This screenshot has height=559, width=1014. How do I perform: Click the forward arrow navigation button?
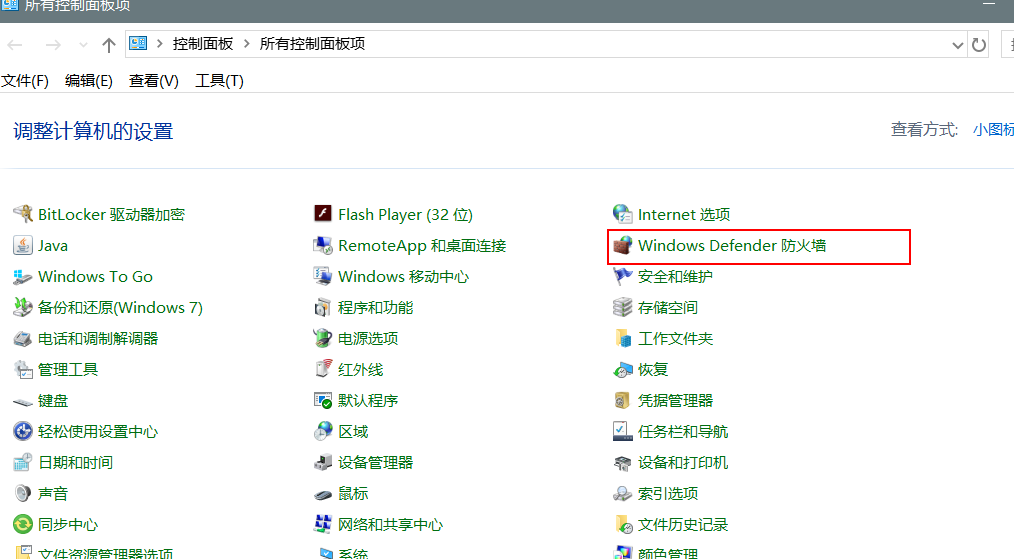53,45
